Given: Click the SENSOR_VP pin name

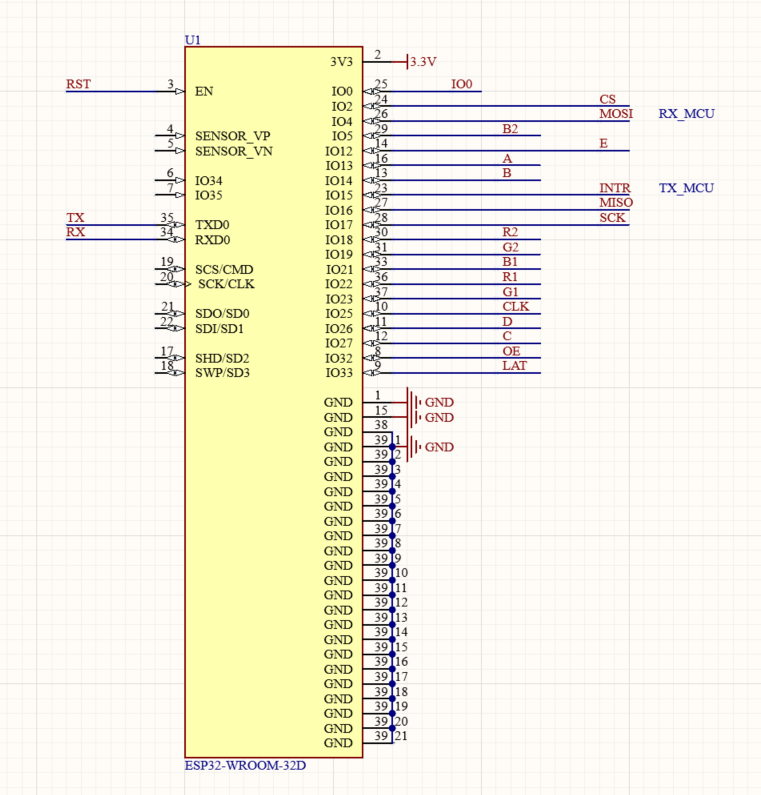Looking at the screenshot, I should tap(233, 136).
